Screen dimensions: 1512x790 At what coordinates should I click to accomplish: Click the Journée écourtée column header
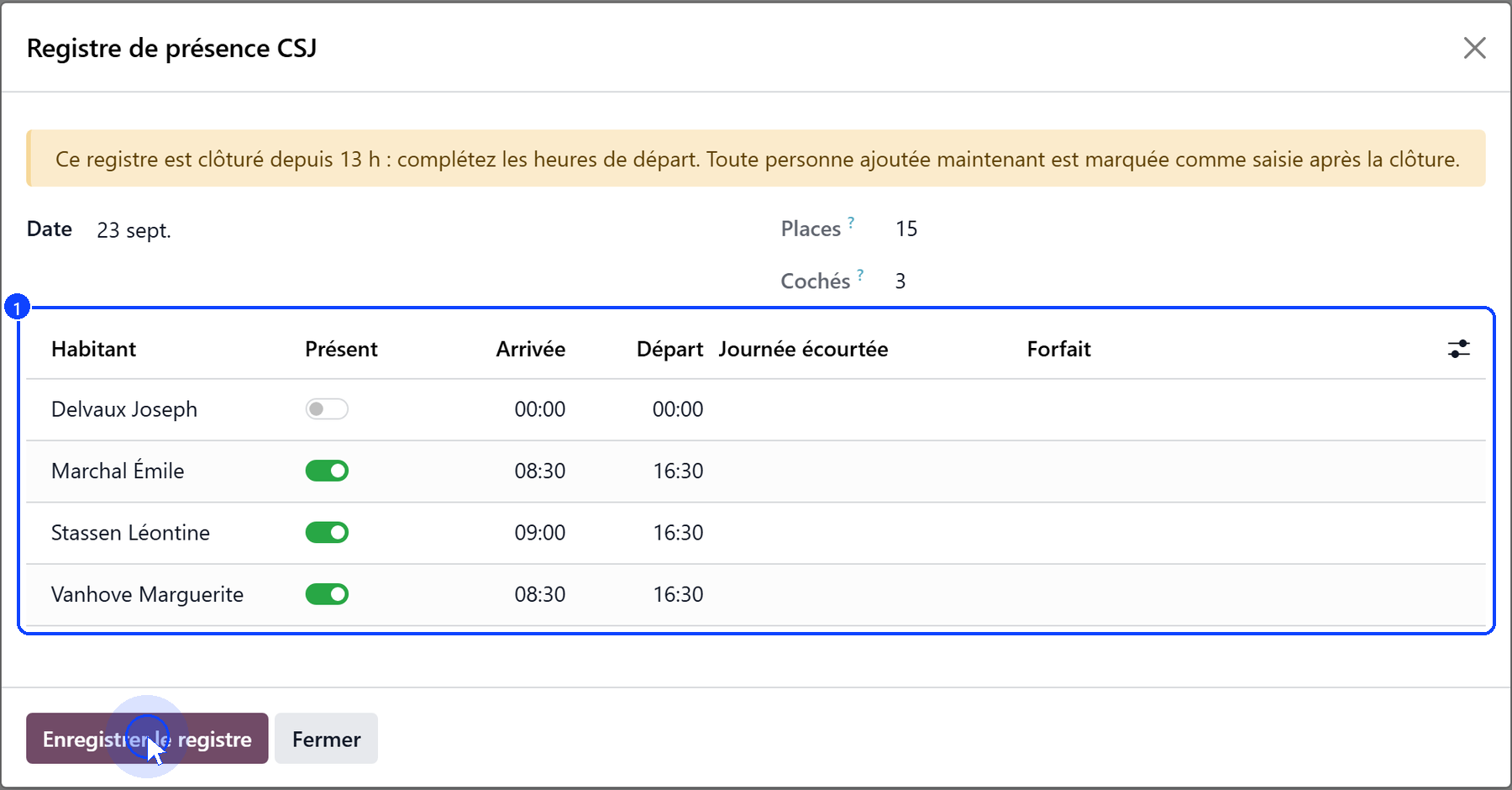pyautogui.click(x=803, y=349)
